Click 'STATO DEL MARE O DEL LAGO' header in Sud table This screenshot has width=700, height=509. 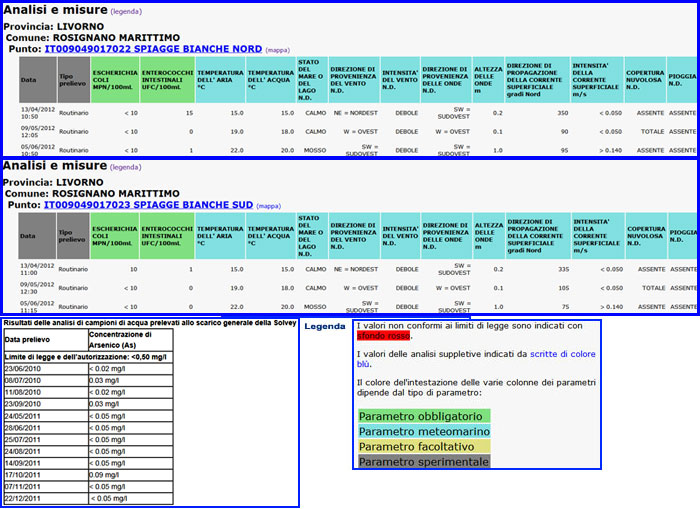coord(312,236)
